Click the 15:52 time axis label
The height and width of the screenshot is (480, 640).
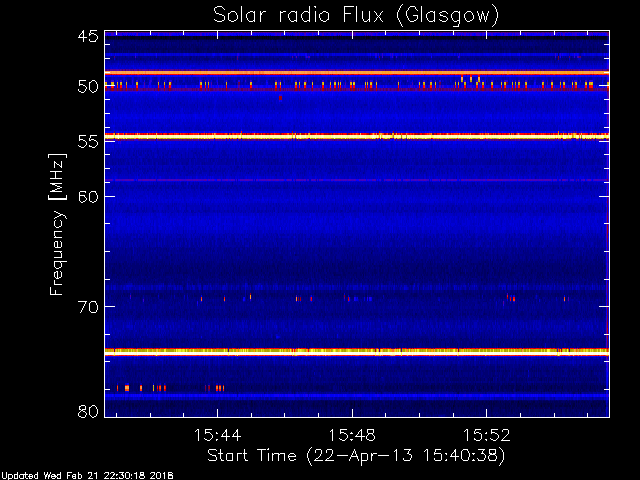[487, 435]
